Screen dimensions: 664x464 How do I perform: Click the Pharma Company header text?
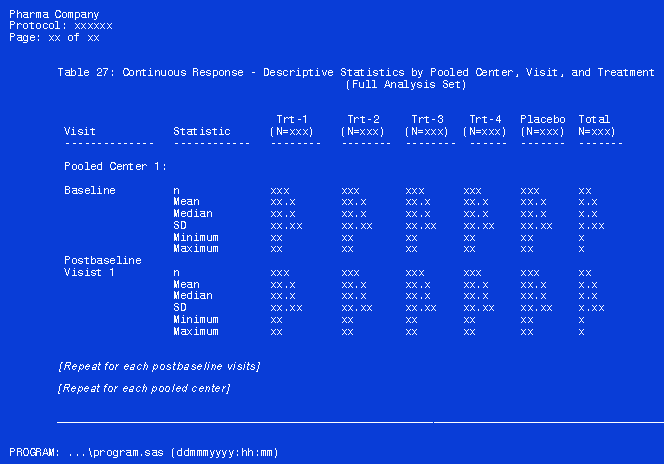[53, 14]
